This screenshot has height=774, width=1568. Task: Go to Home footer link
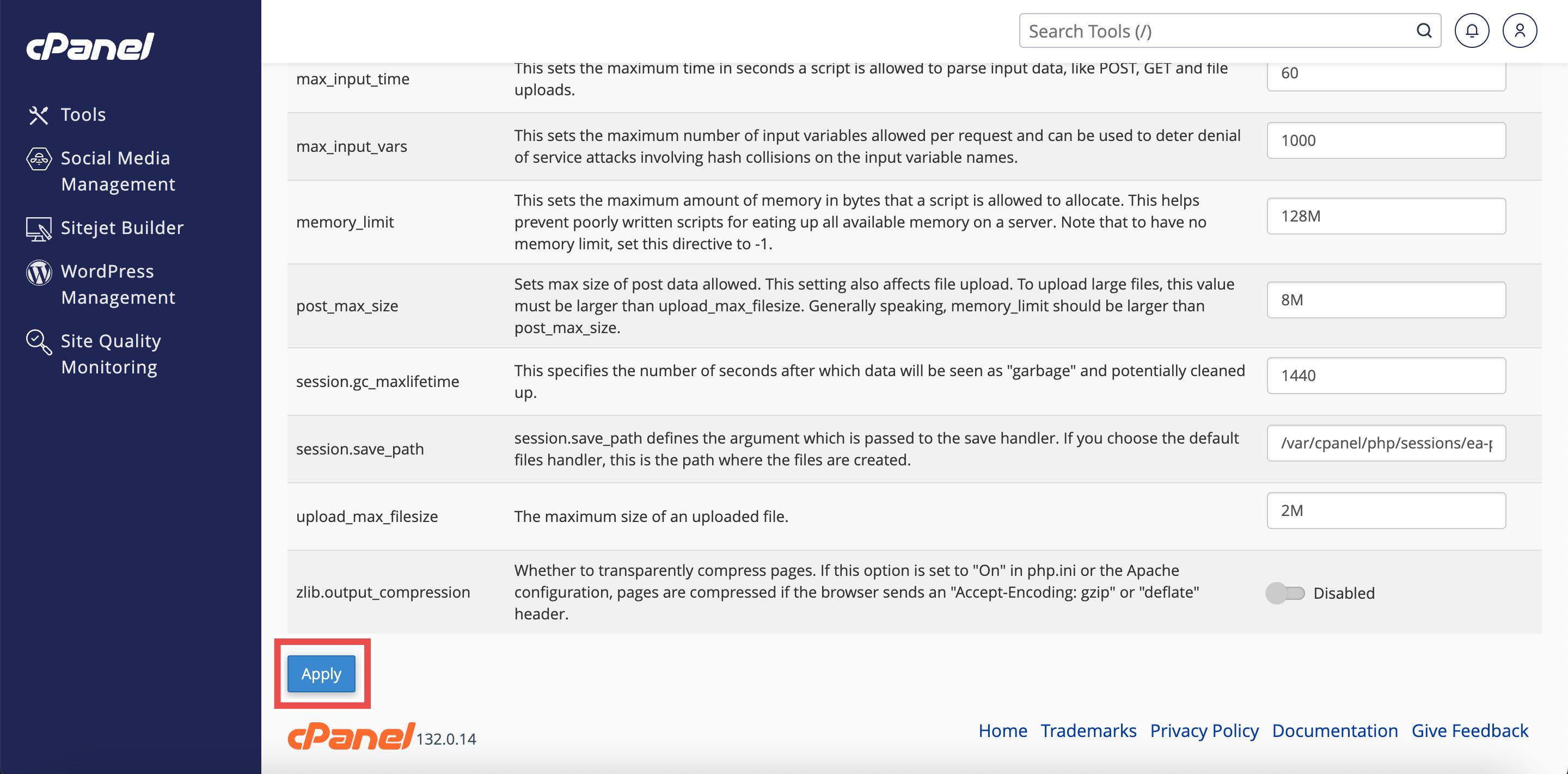(1002, 731)
